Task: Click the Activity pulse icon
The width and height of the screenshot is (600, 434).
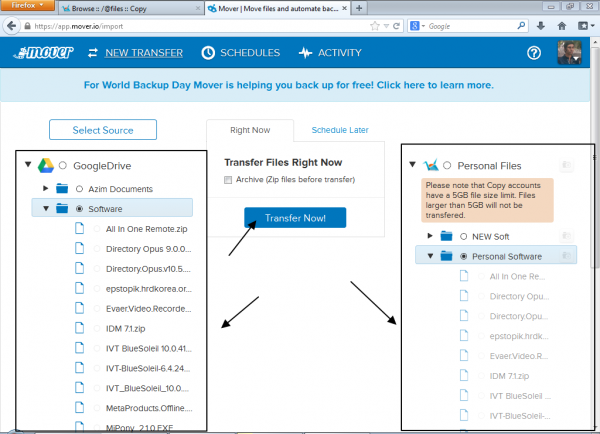Action: tap(305, 53)
